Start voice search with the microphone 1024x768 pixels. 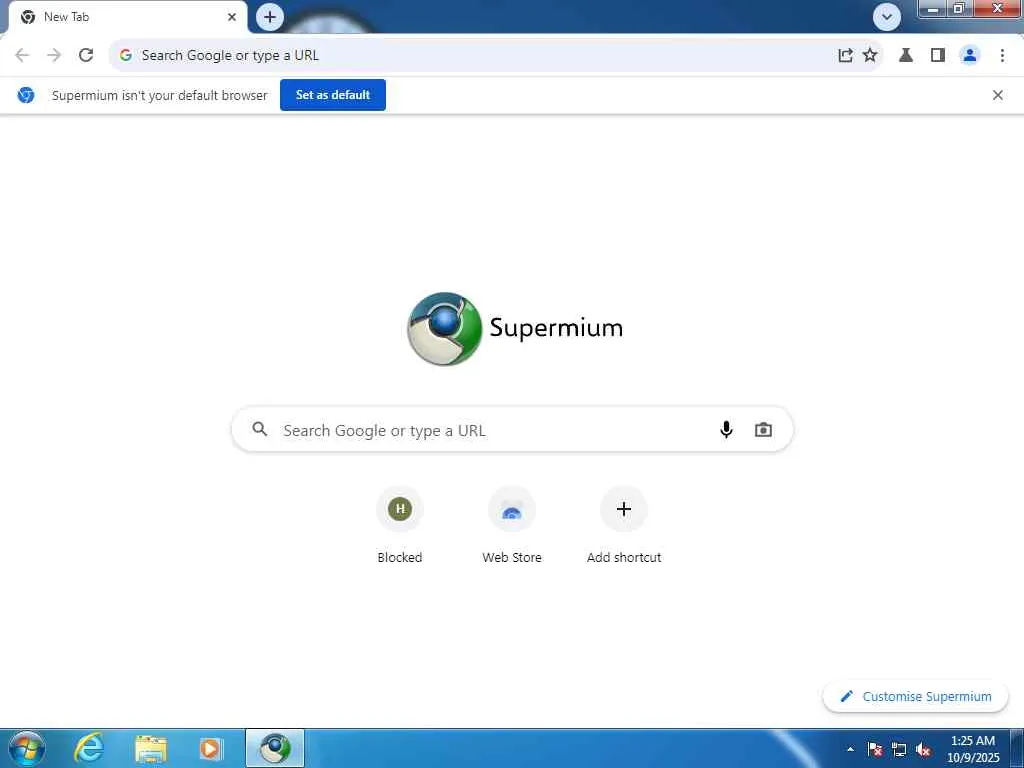click(726, 430)
